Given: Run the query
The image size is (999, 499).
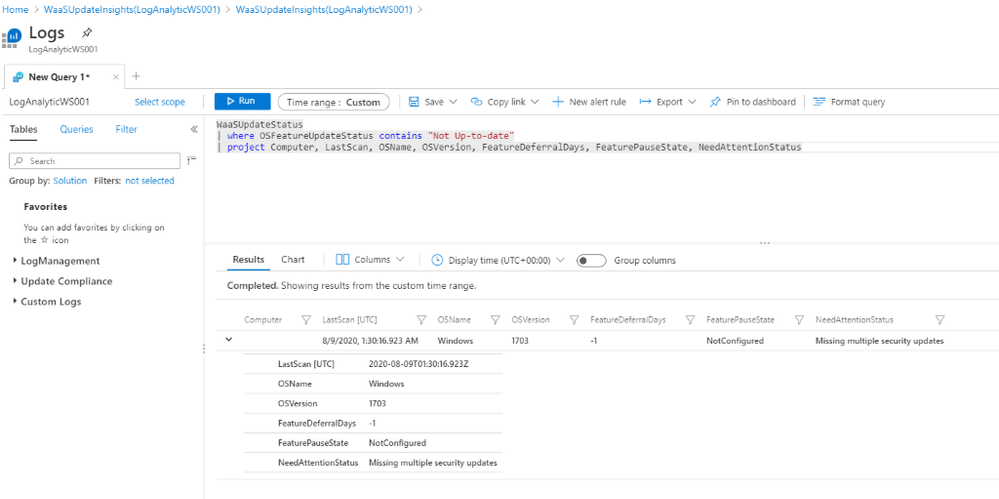Looking at the screenshot, I should 242,101.
